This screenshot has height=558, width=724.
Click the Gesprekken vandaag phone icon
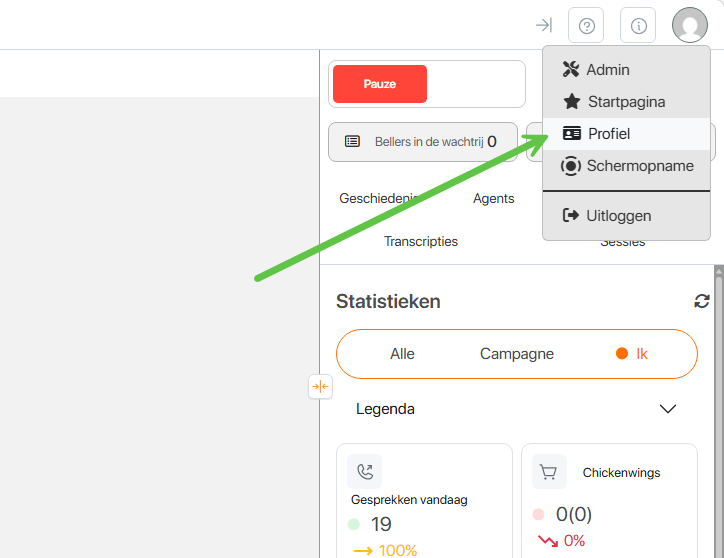click(x=365, y=472)
